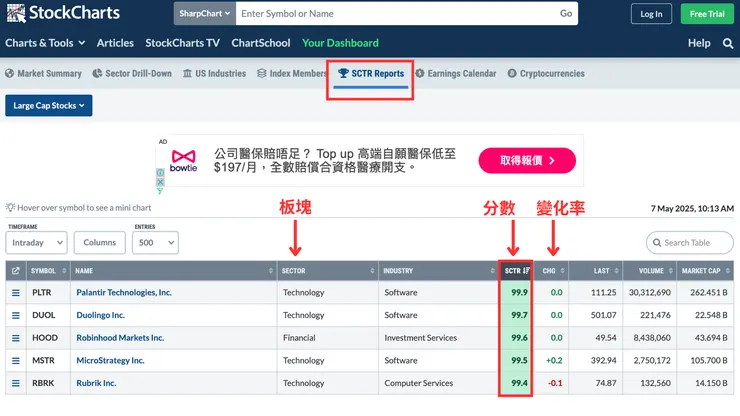
Task: Click the Free Trial button
Action: point(707,14)
